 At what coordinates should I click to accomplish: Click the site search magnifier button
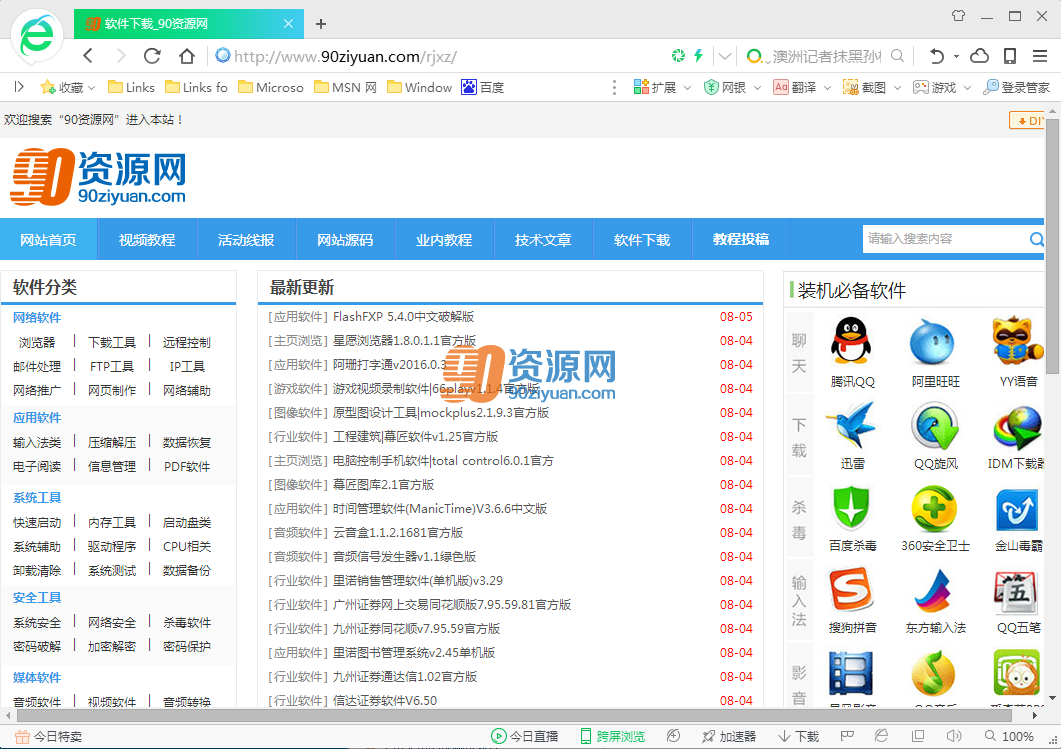[x=1036, y=239]
